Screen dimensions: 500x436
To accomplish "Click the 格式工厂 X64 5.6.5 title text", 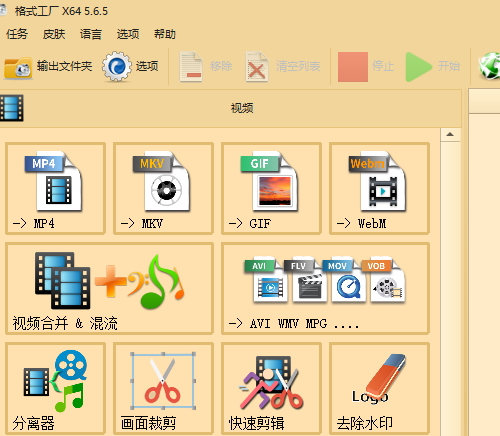I will point(61,11).
